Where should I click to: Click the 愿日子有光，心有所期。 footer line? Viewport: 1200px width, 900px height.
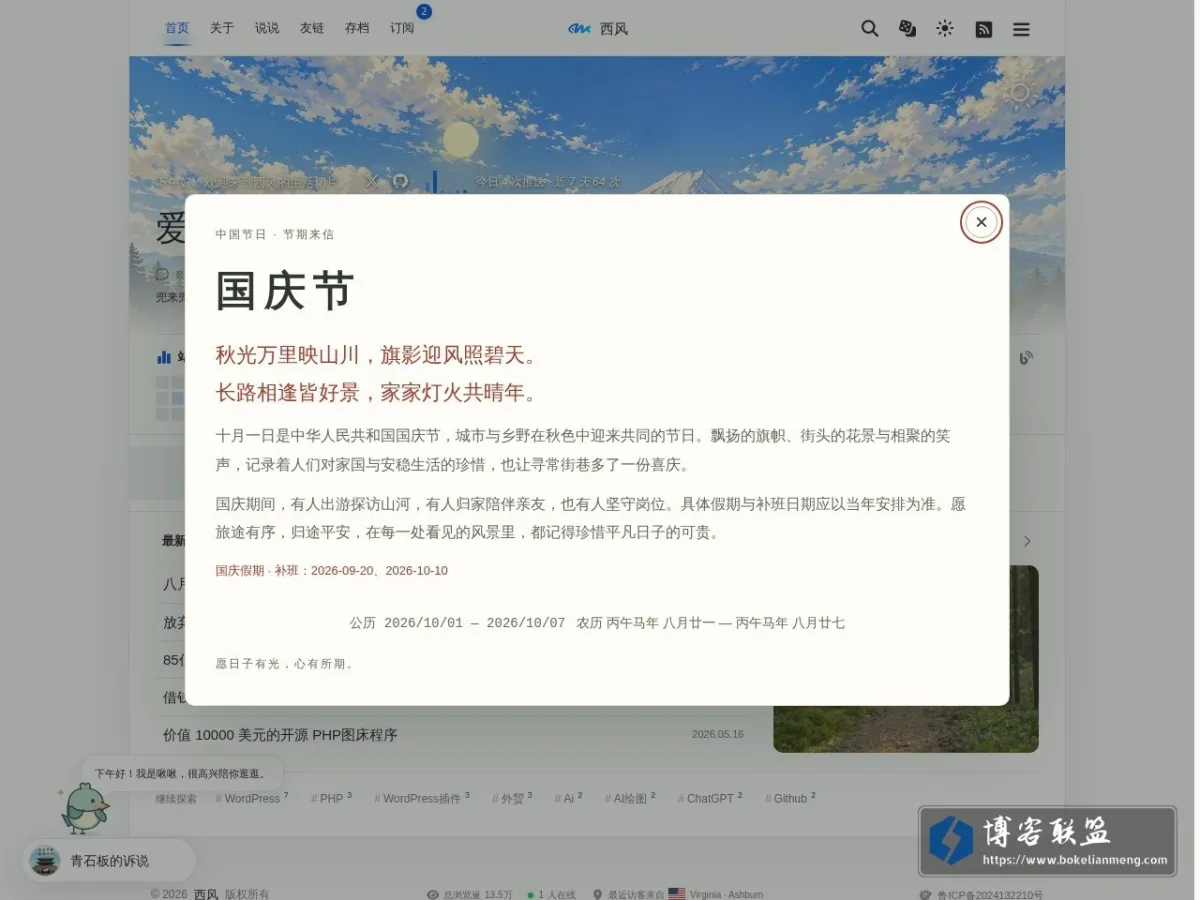pyautogui.click(x=285, y=663)
